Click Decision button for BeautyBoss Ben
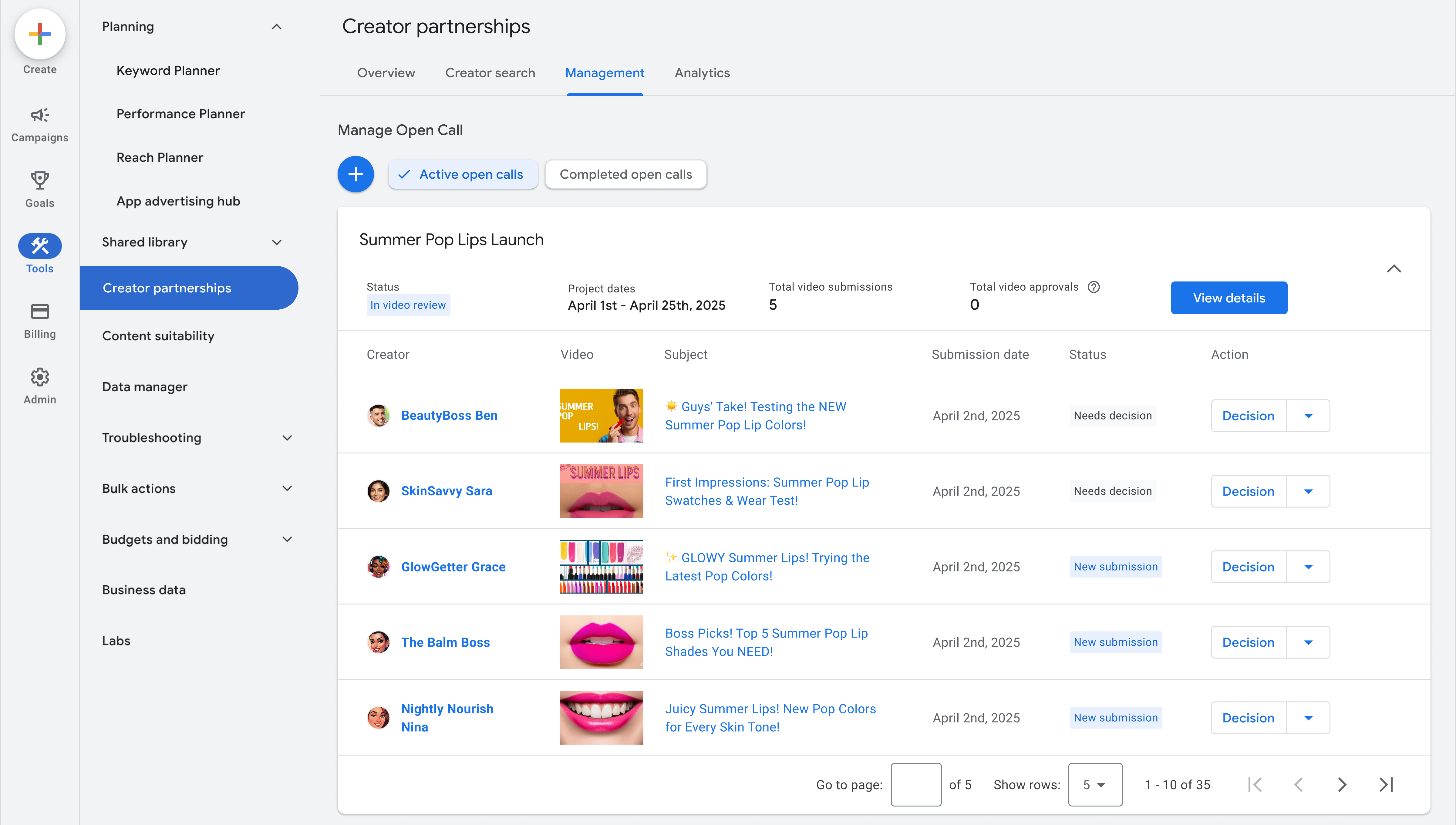This screenshot has width=1456, height=825. [x=1248, y=416]
